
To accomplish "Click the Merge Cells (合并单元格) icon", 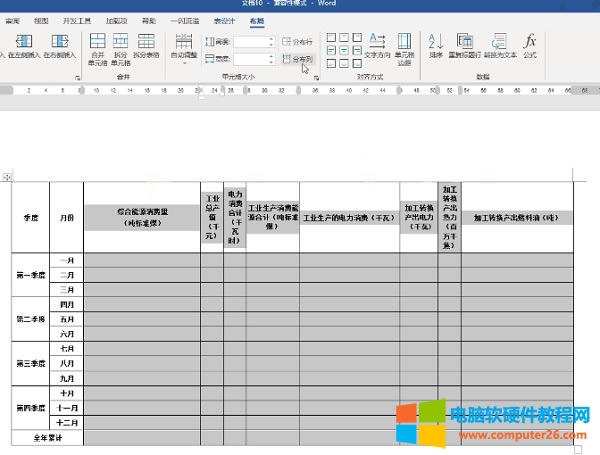I will click(97, 46).
